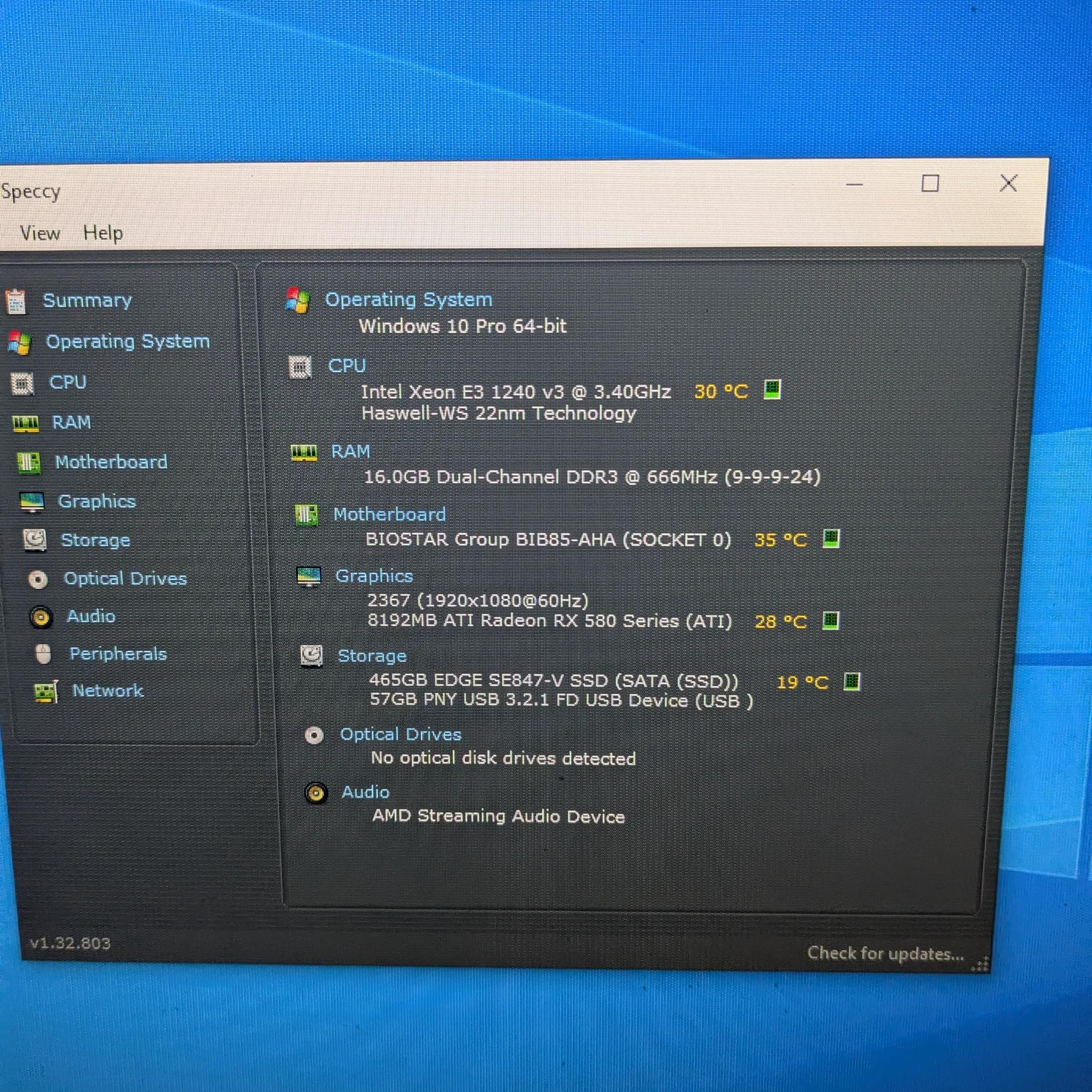The height and width of the screenshot is (1092, 1092).
Task: Click the Windows flag icon beside Operating System heading
Action: pyautogui.click(x=298, y=300)
